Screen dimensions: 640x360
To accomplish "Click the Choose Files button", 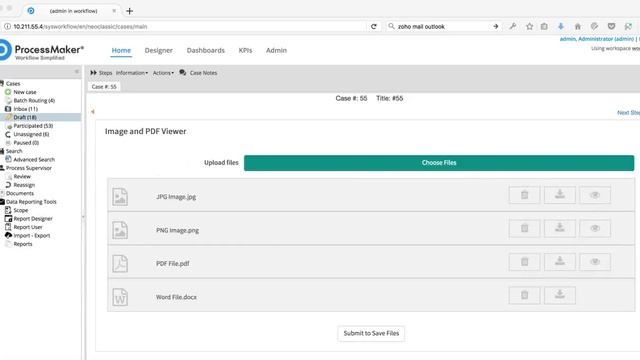I will click(439, 163).
